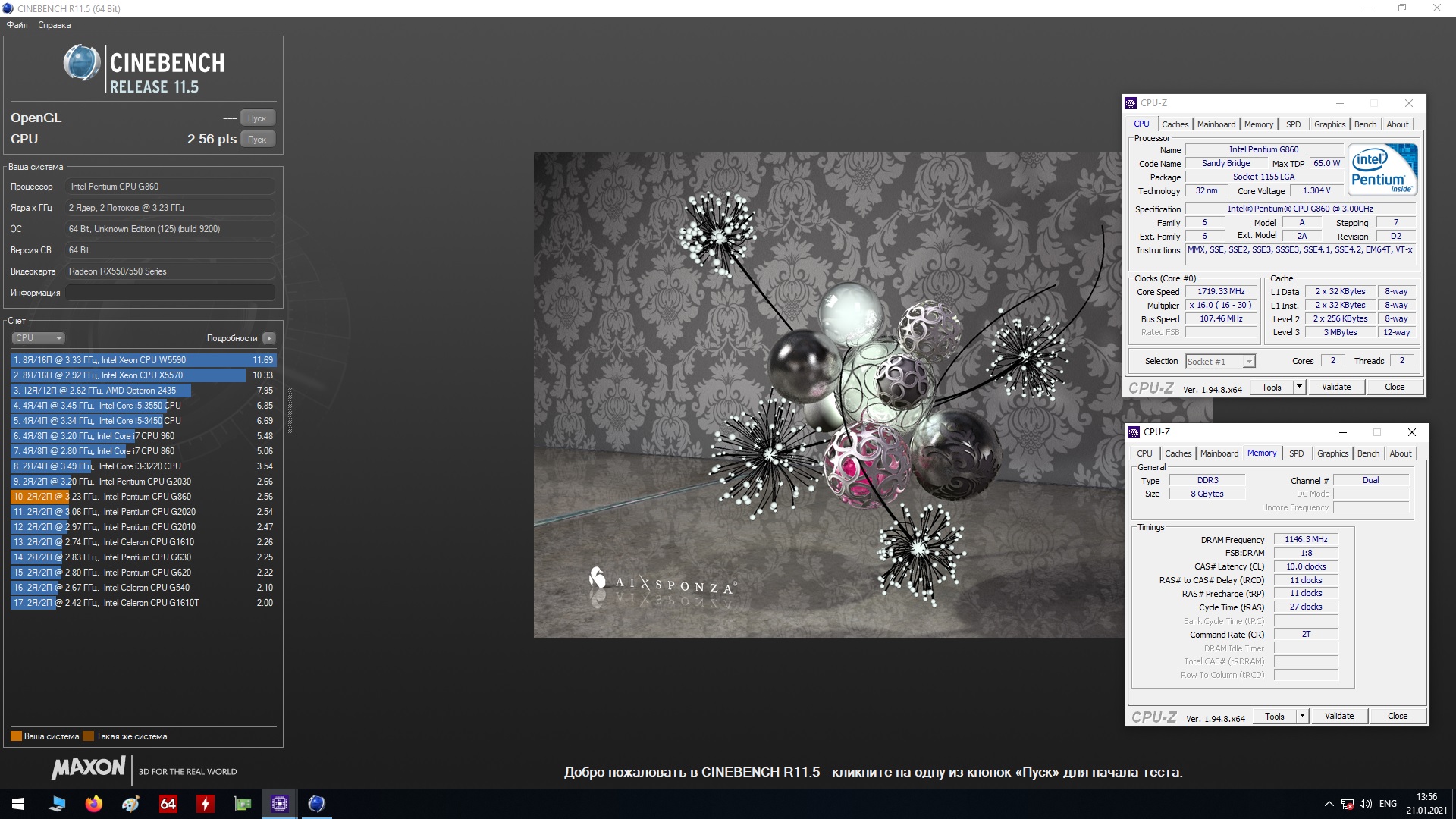This screenshot has height=819, width=1456.
Task: Click Validate in top CPU-Z window
Action: pos(1336,387)
